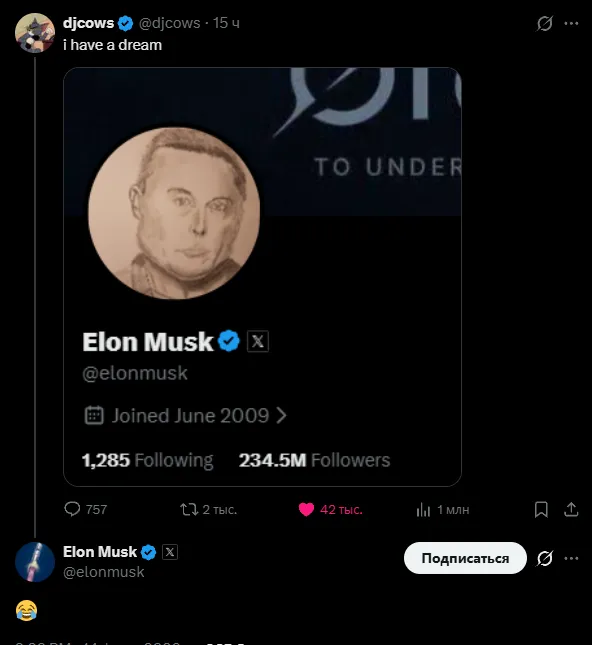Open more options on djcows tweet
This screenshot has width=592, height=645.
(x=571, y=23)
